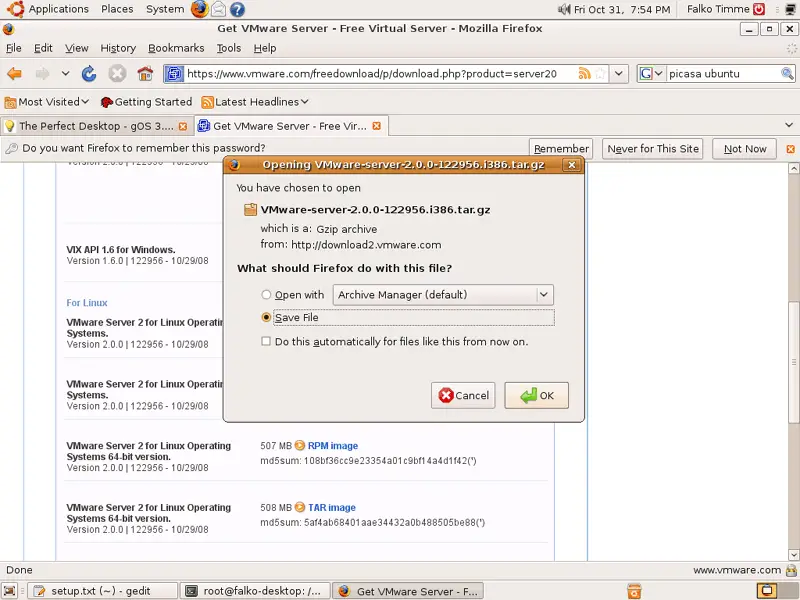
Task: Enable Do this automatically checkbox
Action: 266,341
